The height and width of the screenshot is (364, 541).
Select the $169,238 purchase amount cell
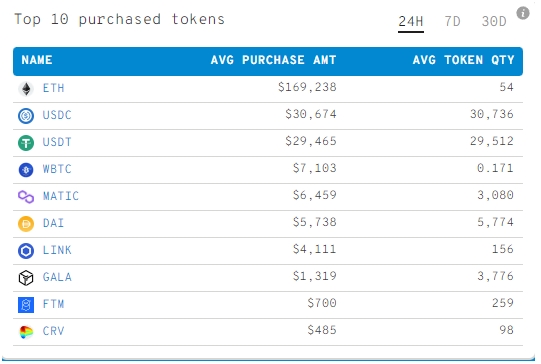click(307, 87)
